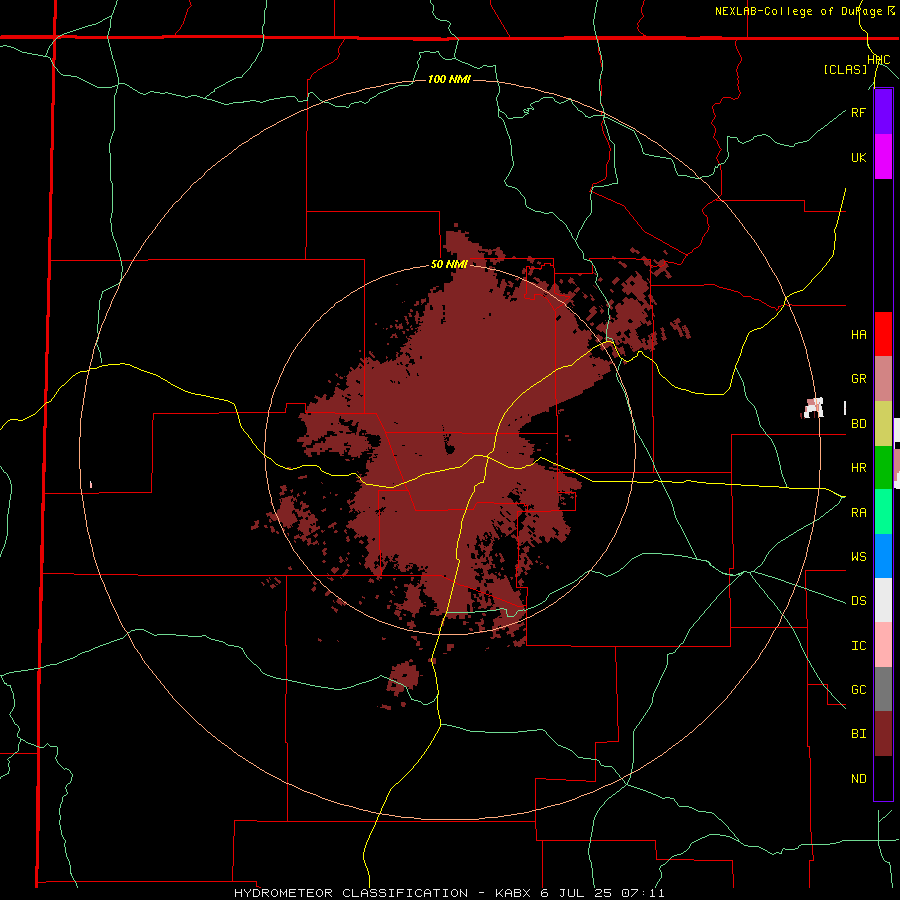Click the [CLAS] legend header

click(x=845, y=70)
